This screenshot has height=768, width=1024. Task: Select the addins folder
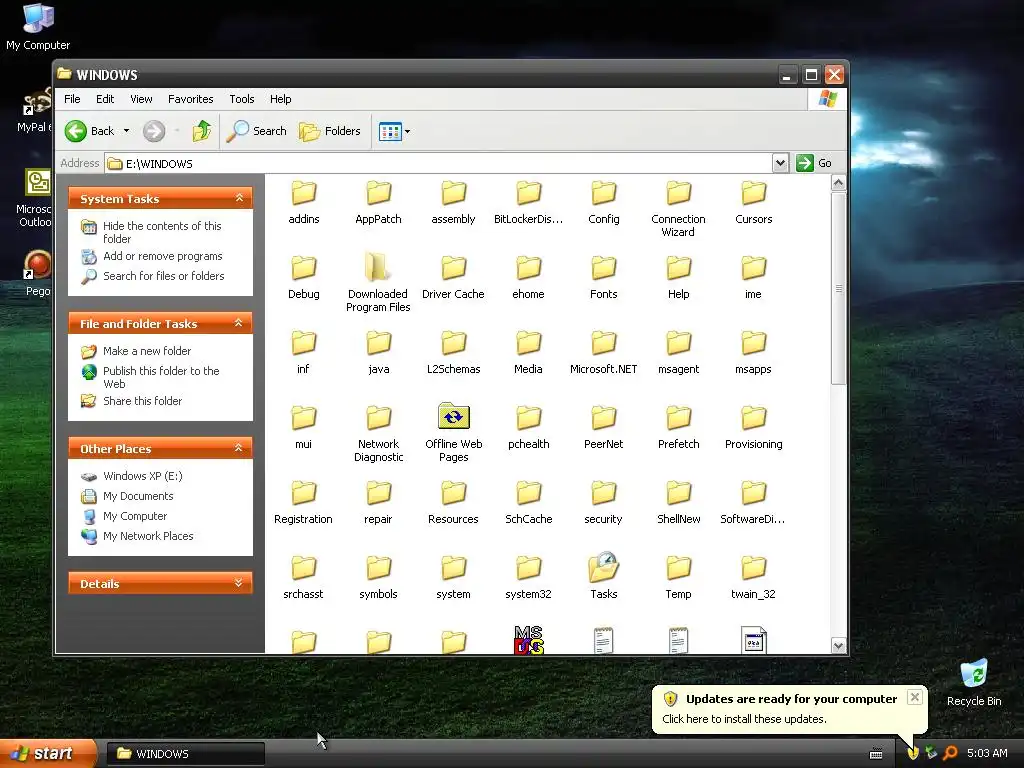pos(304,203)
